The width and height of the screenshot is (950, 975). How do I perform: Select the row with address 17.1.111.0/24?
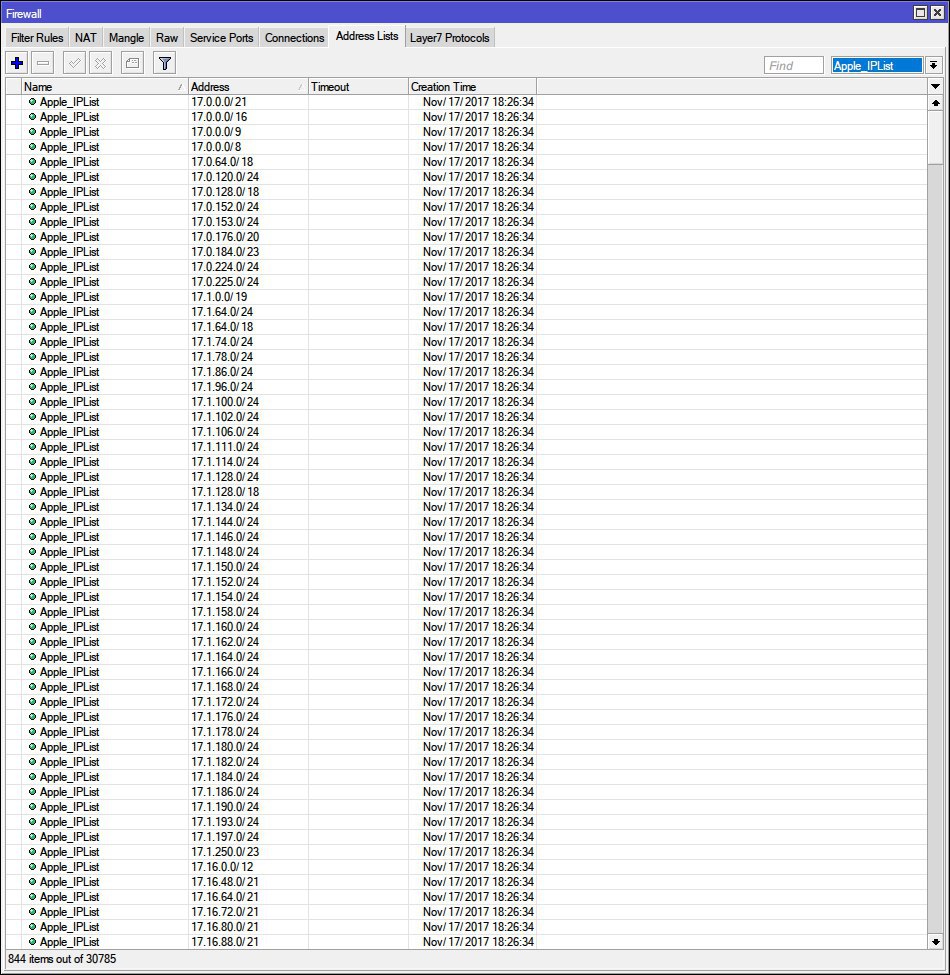pyautogui.click(x=466, y=446)
